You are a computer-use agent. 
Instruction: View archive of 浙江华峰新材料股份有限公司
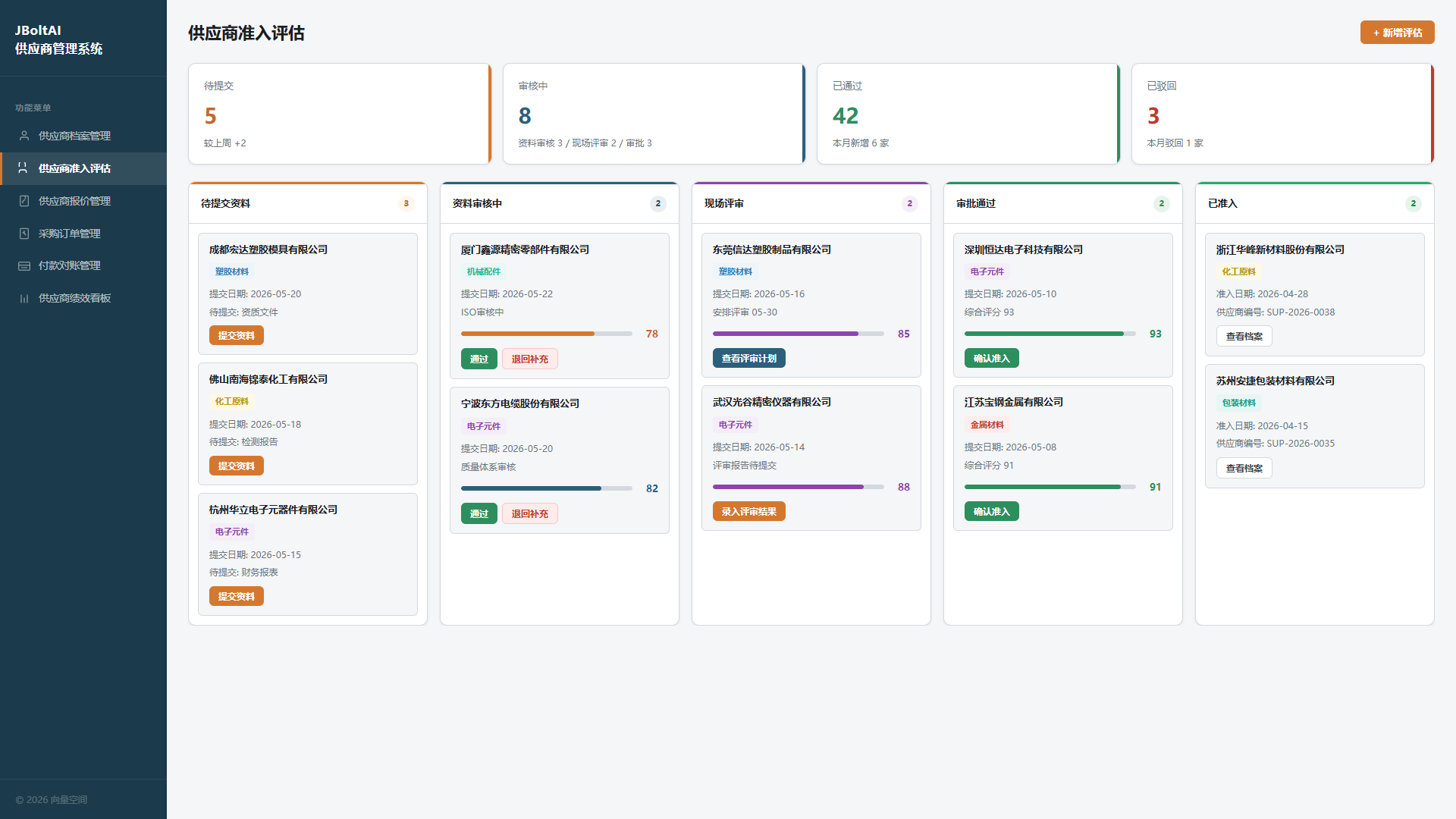tap(1244, 336)
